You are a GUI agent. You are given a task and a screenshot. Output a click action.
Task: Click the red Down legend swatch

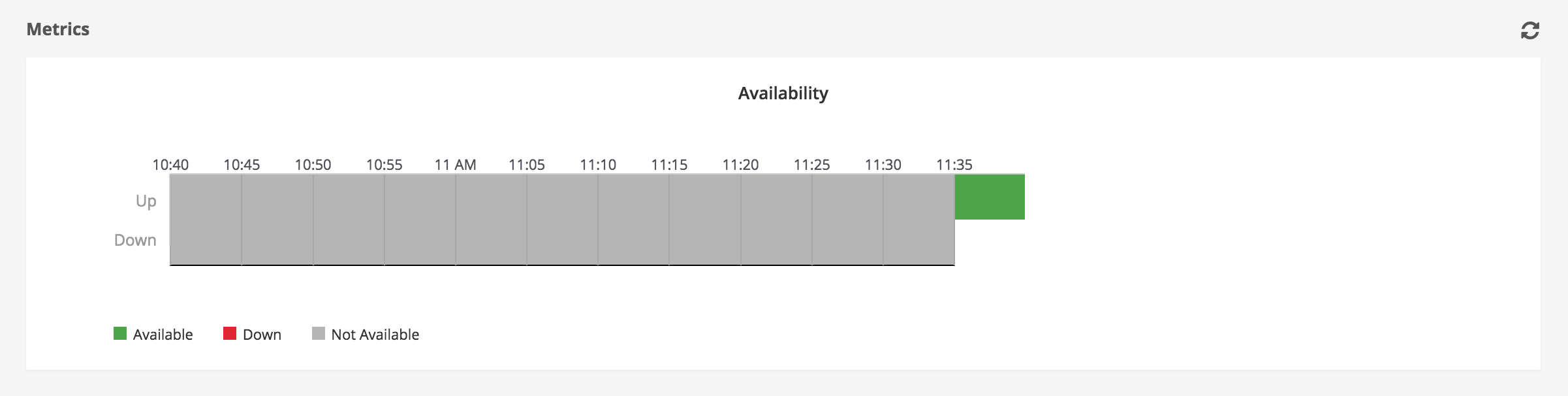click(230, 334)
